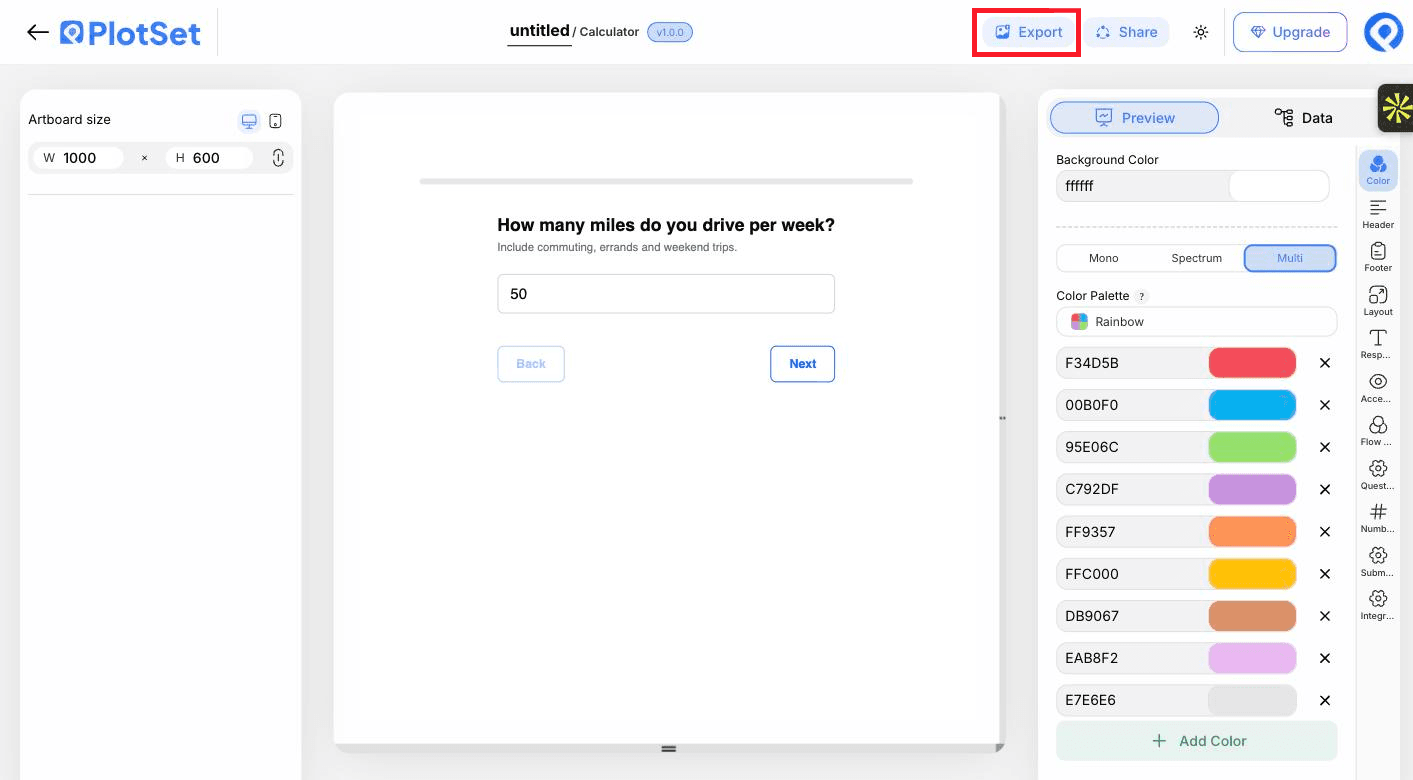This screenshot has height=780, width=1413.
Task: Open the Footer settings sidebar icon
Action: (1378, 257)
